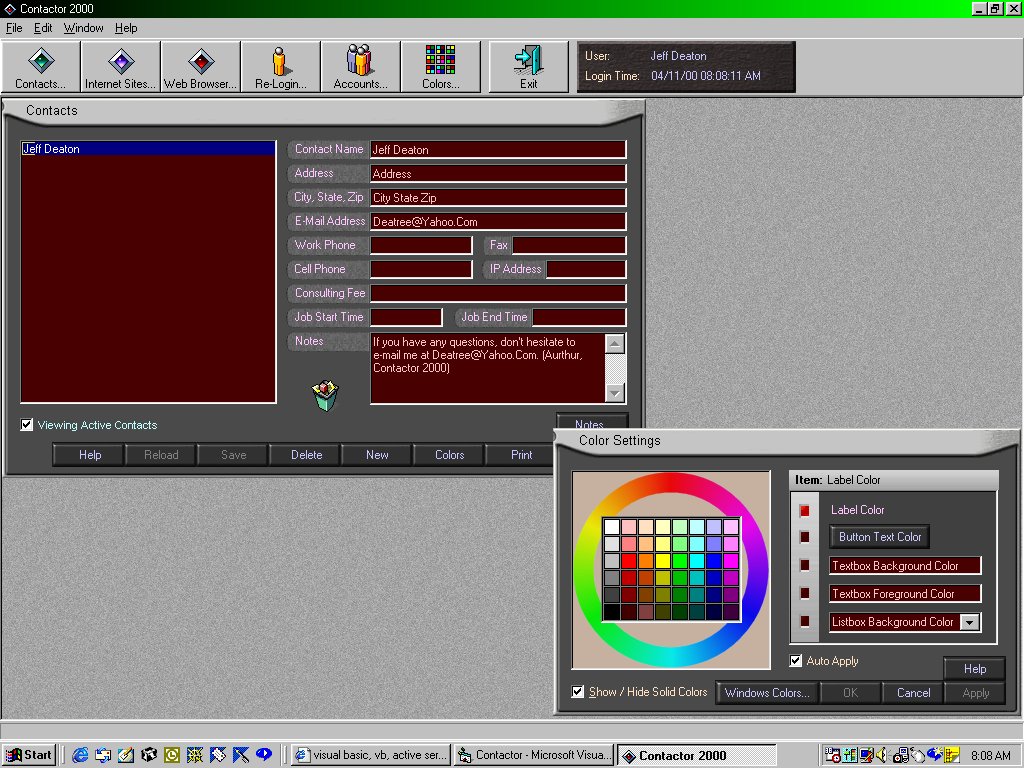The image size is (1024, 768).
Task: Select the indicator beside Listbox Background Color
Action: click(x=805, y=622)
